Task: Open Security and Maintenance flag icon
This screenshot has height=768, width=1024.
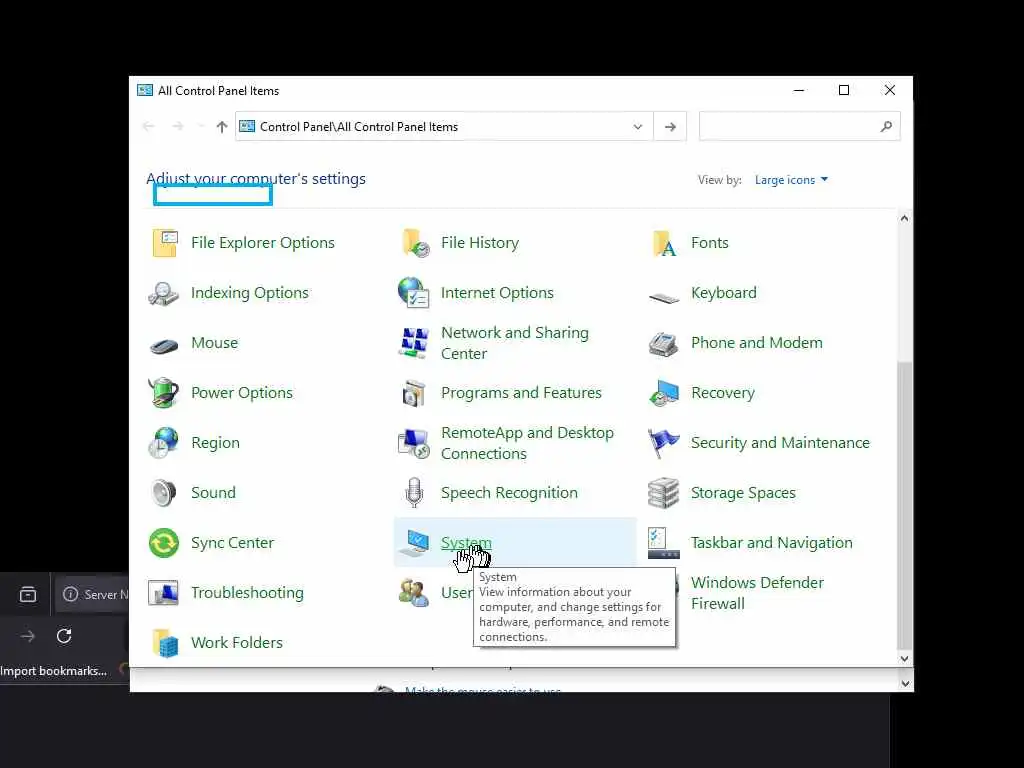Action: [664, 443]
